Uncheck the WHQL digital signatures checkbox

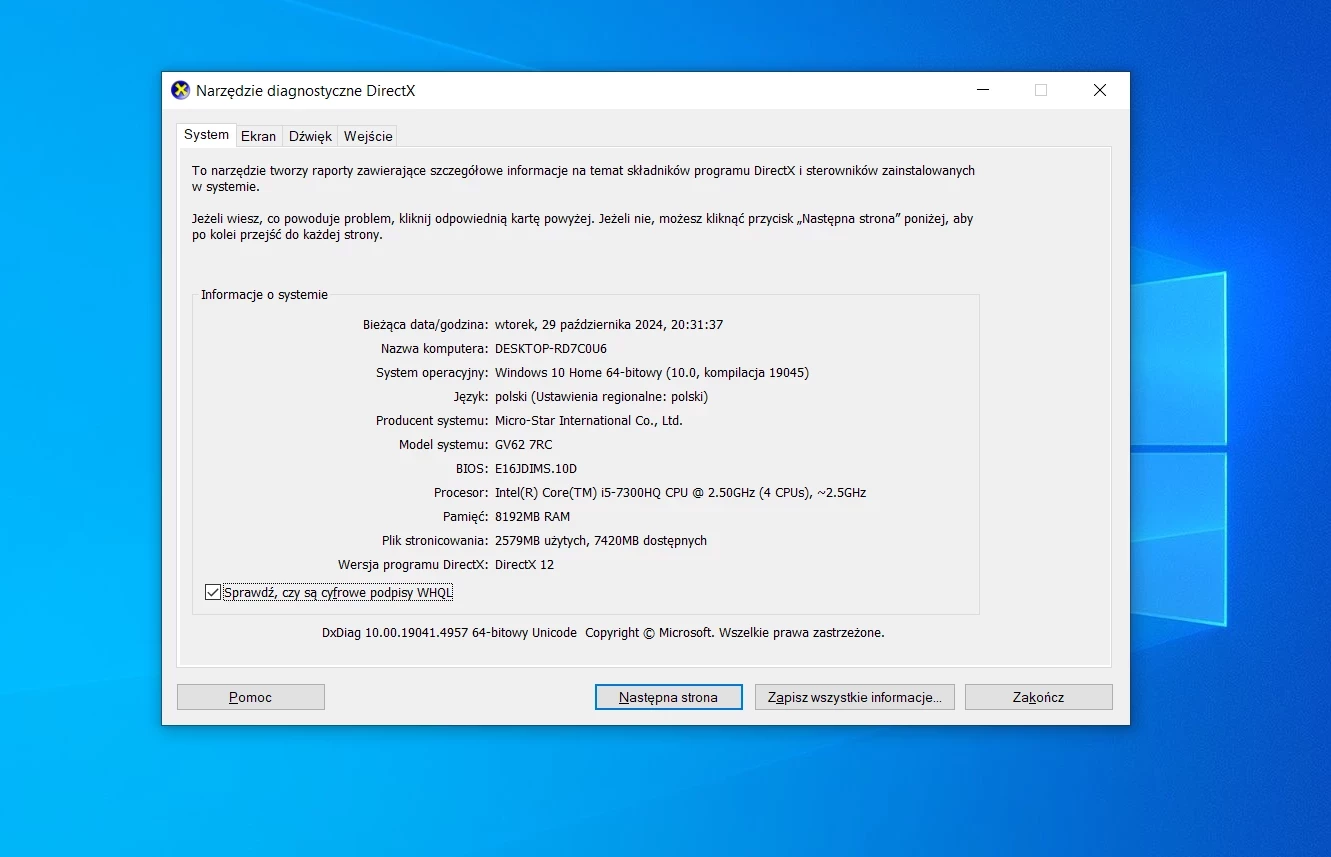[212, 593]
